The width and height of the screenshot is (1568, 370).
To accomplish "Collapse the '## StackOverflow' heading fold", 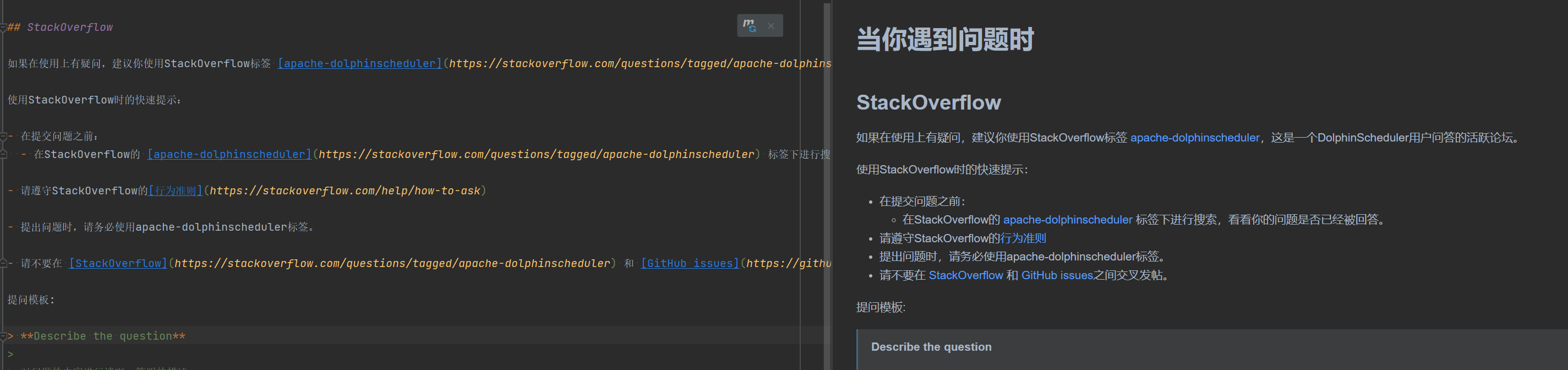I will point(3,28).
